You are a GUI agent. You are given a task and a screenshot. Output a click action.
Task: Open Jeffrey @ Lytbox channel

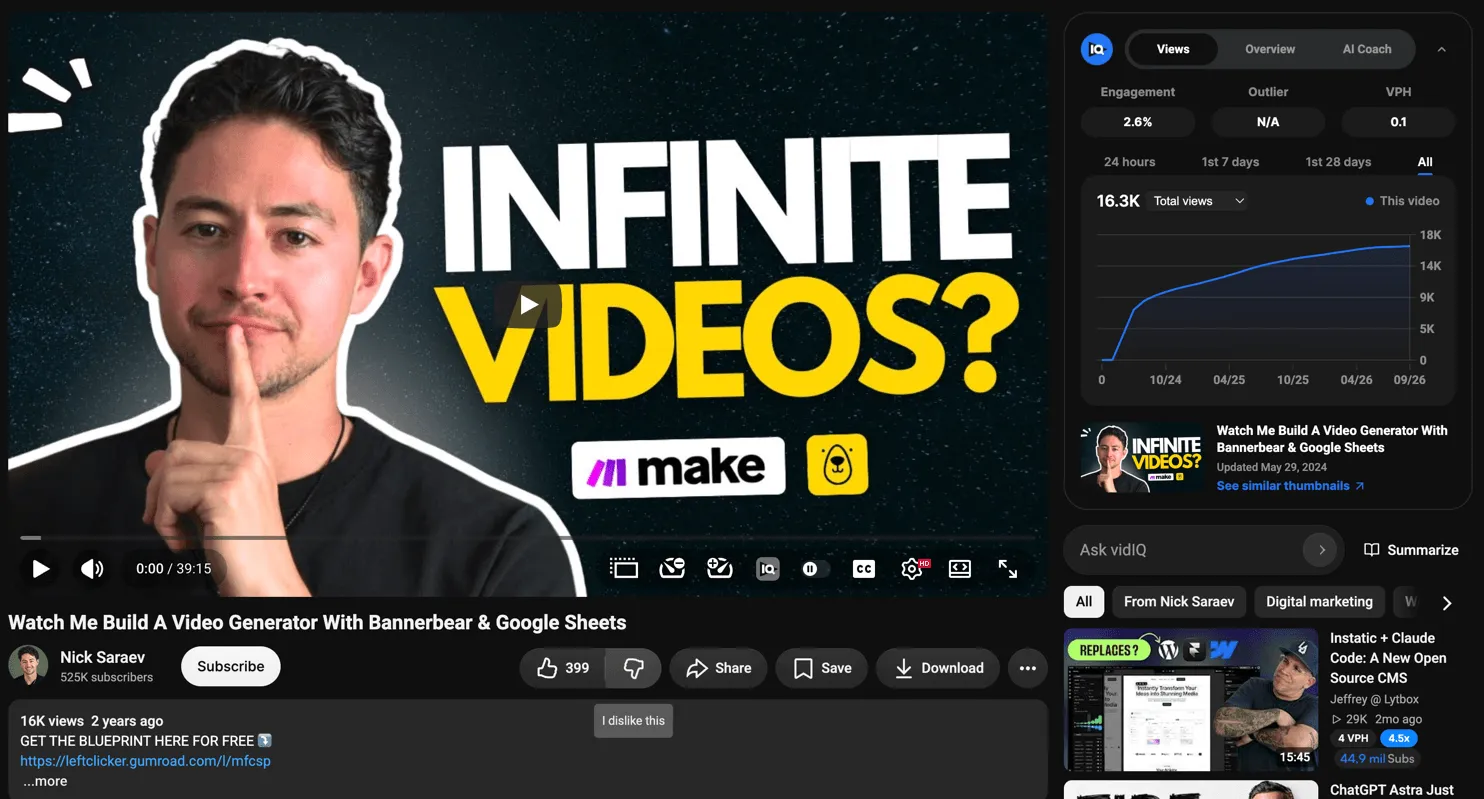click(x=1376, y=699)
